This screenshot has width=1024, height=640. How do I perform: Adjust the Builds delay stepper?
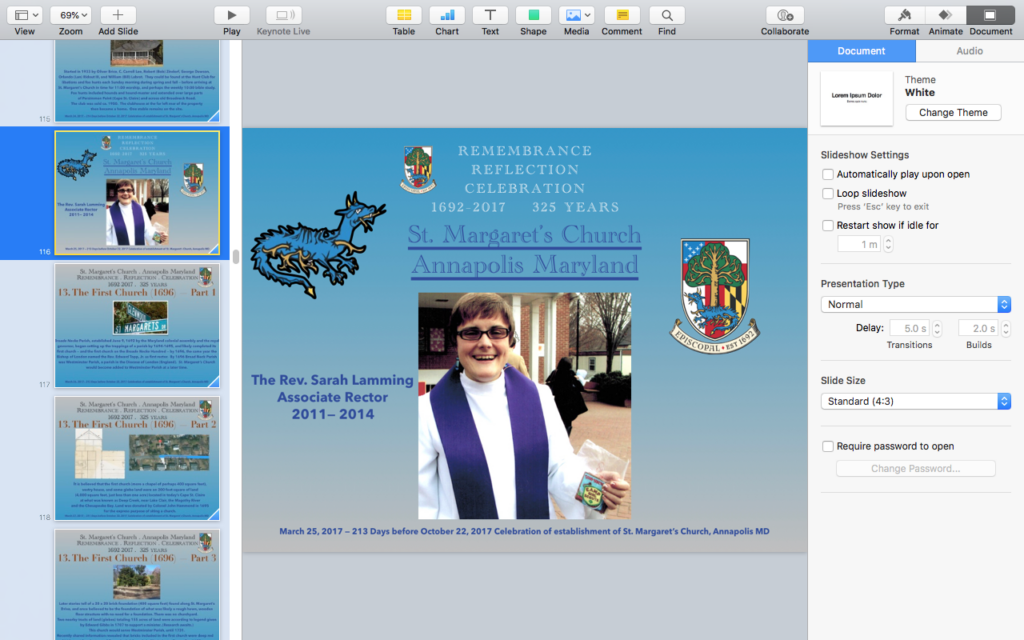point(1006,328)
